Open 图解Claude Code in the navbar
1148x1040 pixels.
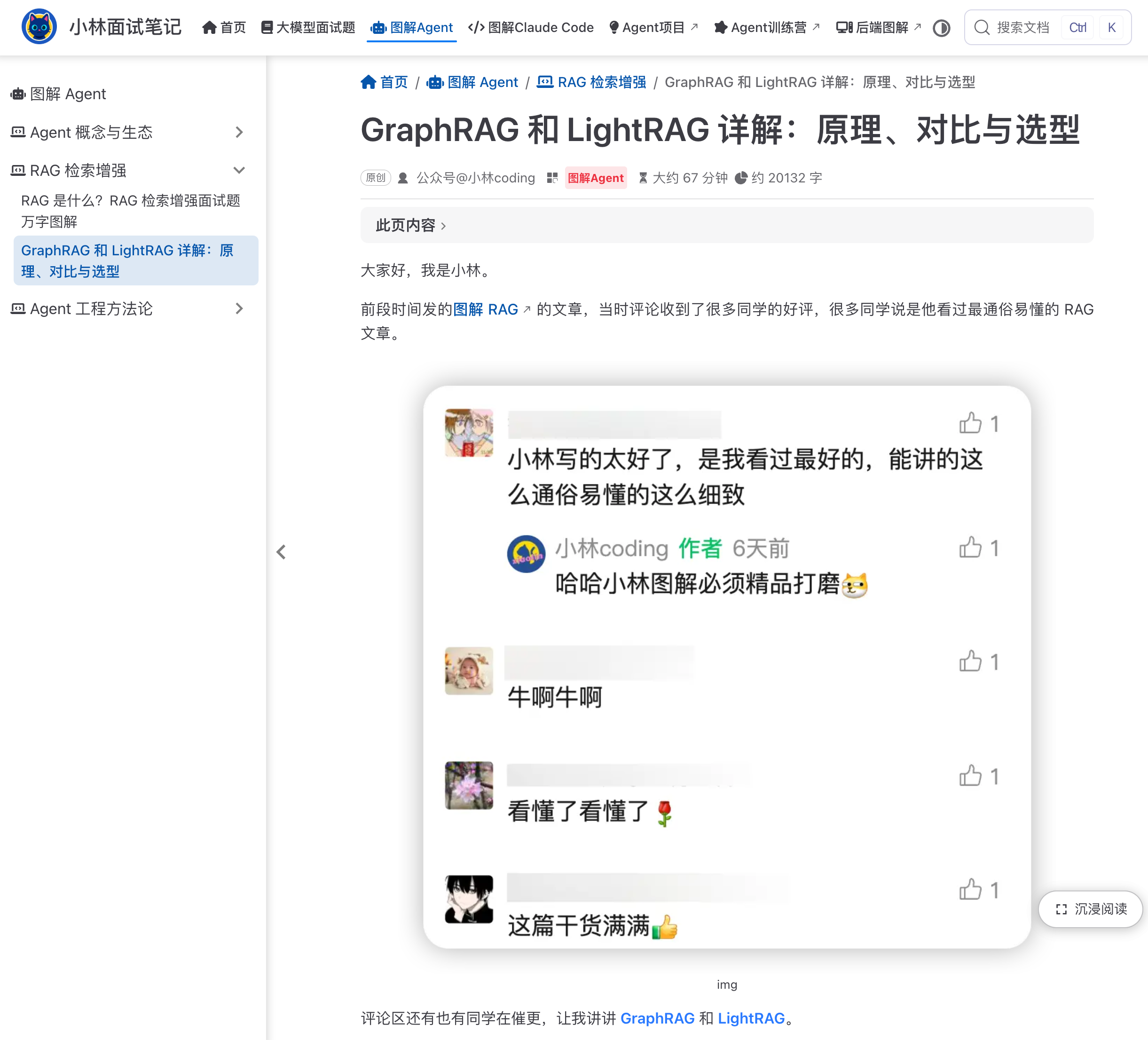pos(531,27)
